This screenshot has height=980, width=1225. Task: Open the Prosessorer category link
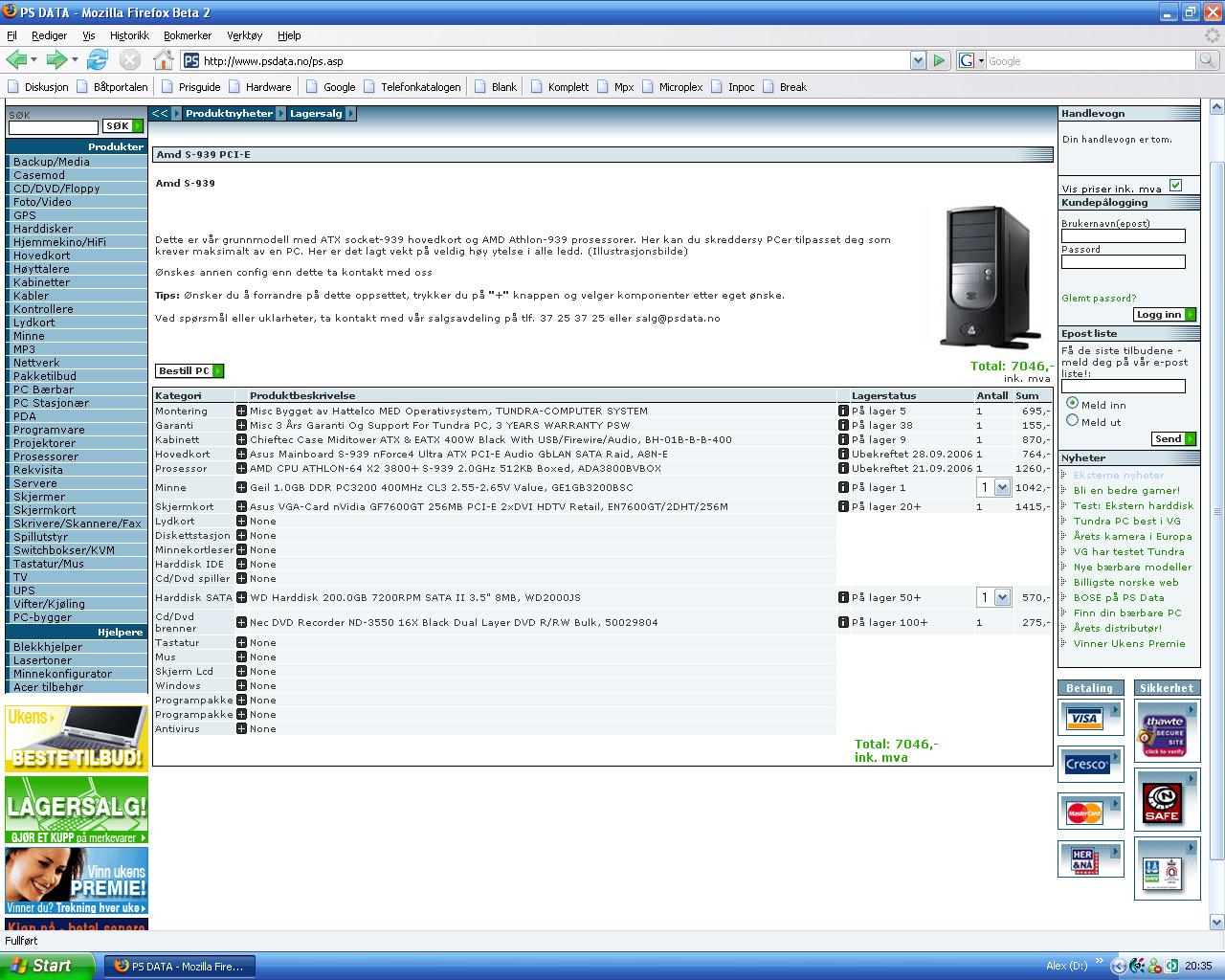46,457
